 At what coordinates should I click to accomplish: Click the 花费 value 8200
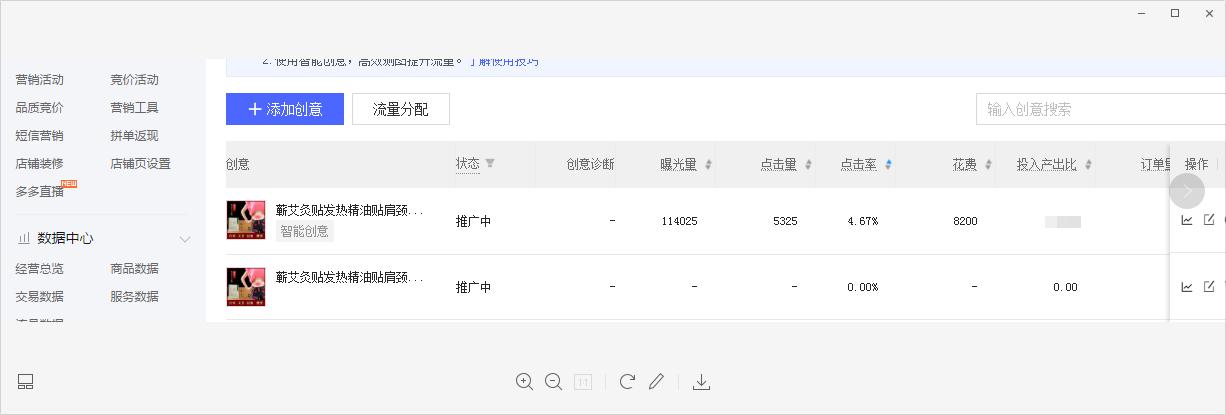click(x=965, y=221)
